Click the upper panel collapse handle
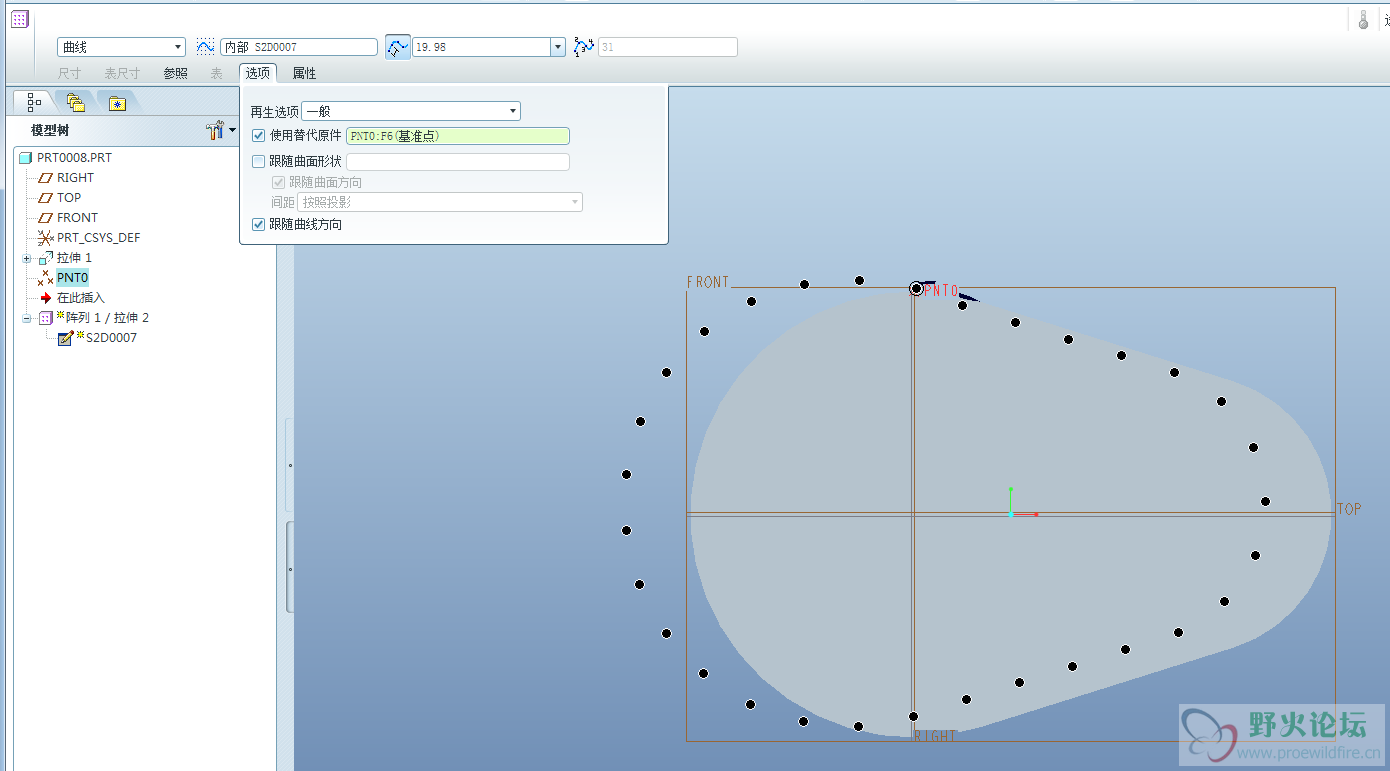1390x771 pixels. click(290, 465)
